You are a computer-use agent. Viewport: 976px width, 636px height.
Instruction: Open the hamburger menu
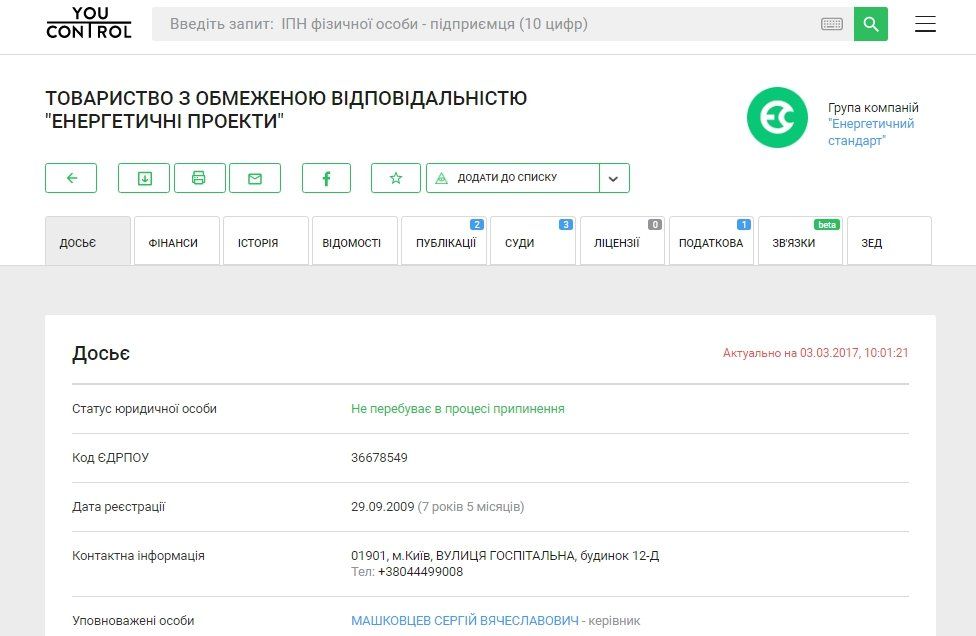tap(925, 23)
